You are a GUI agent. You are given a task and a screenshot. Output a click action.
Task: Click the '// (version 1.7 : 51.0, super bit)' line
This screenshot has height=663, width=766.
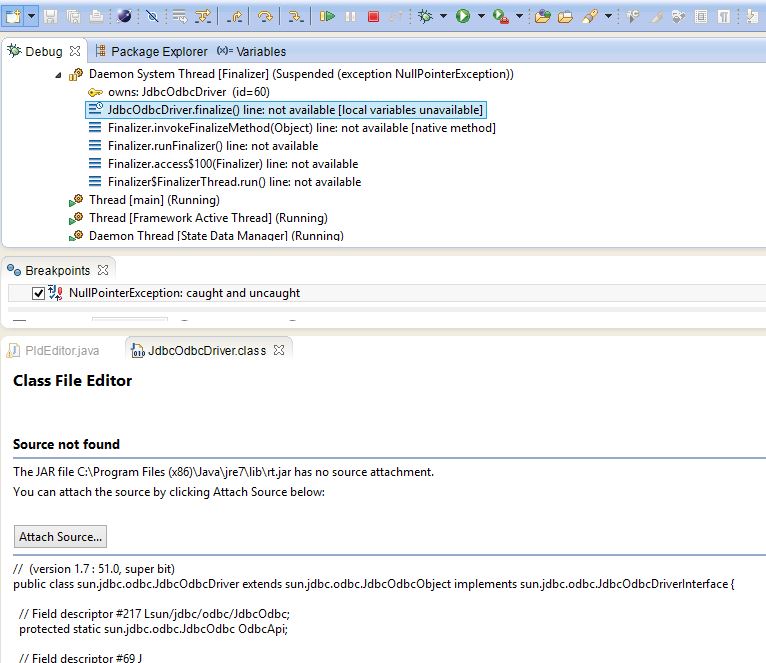point(94,569)
